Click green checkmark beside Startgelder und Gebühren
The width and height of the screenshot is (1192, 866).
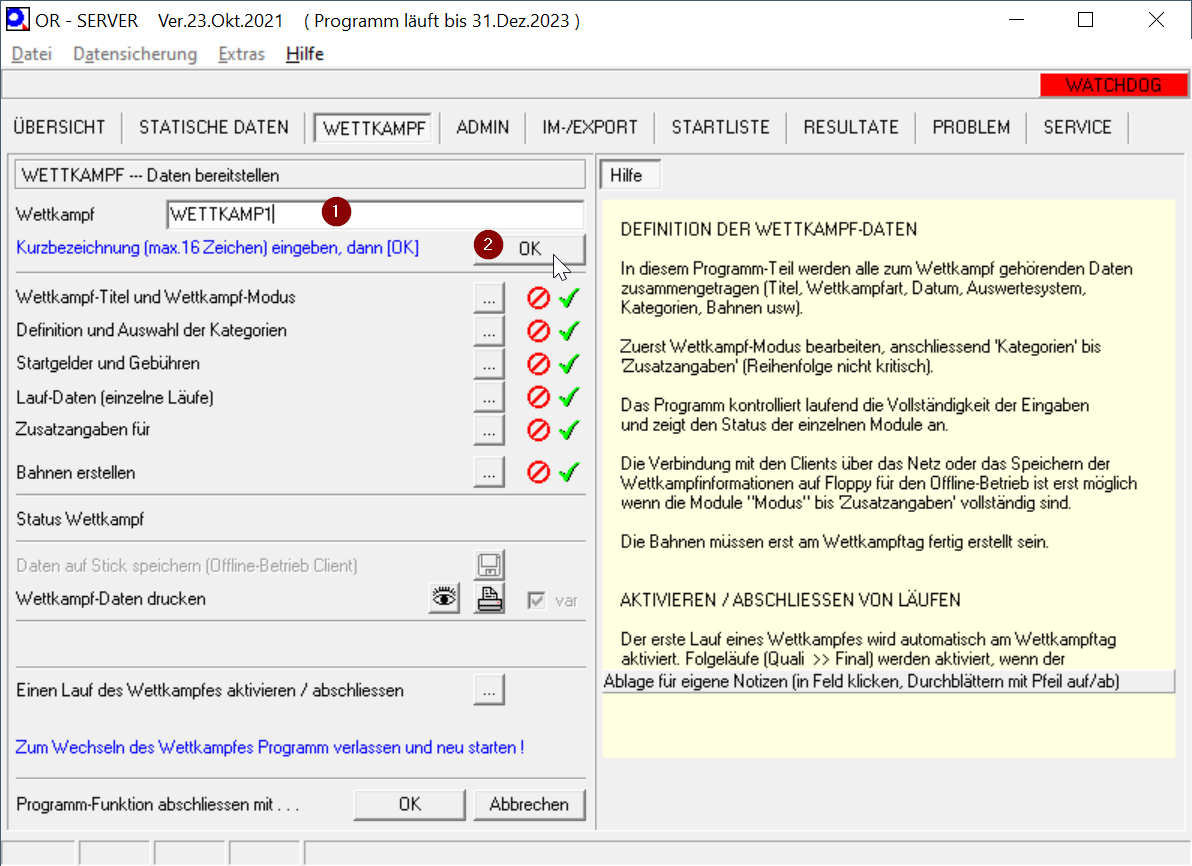click(570, 364)
